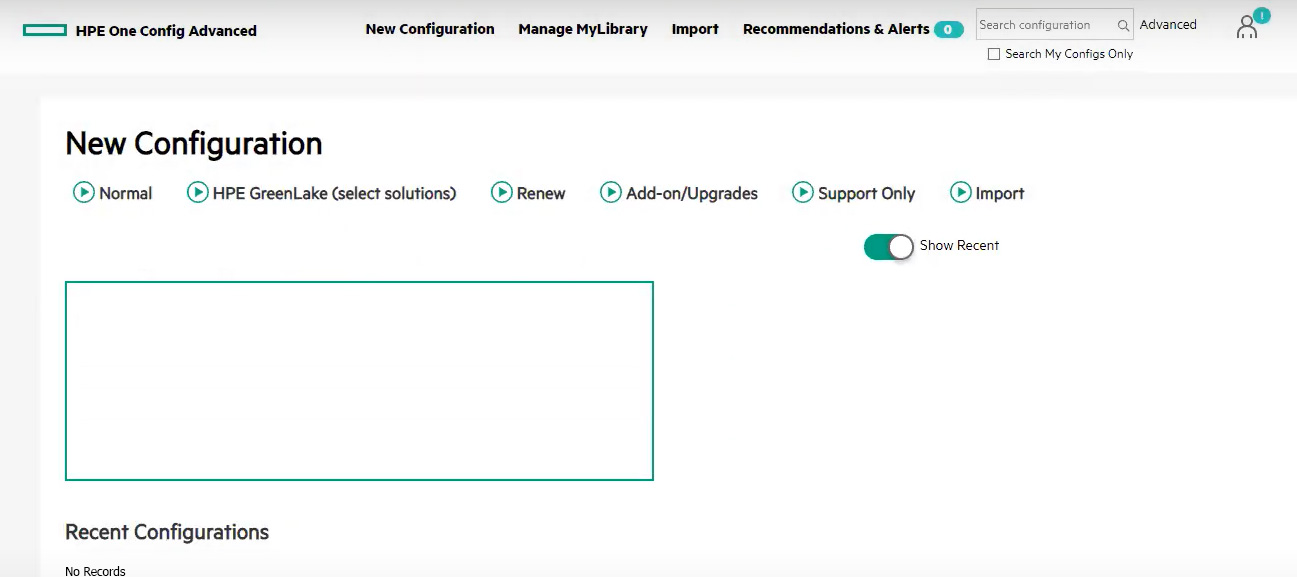Click the No Records text
The height and width of the screenshot is (577, 1297).
point(95,571)
